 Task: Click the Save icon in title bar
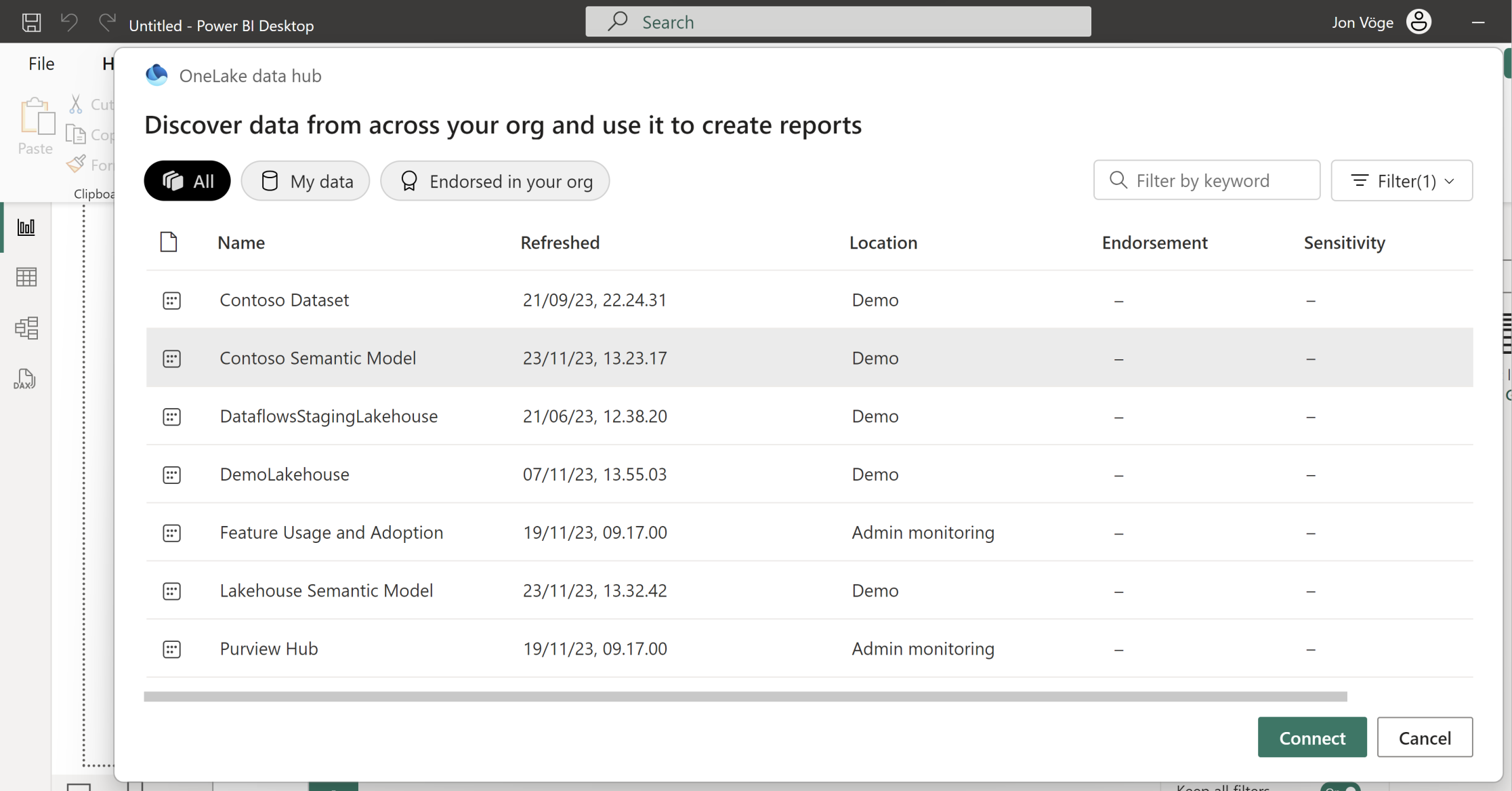coord(31,22)
